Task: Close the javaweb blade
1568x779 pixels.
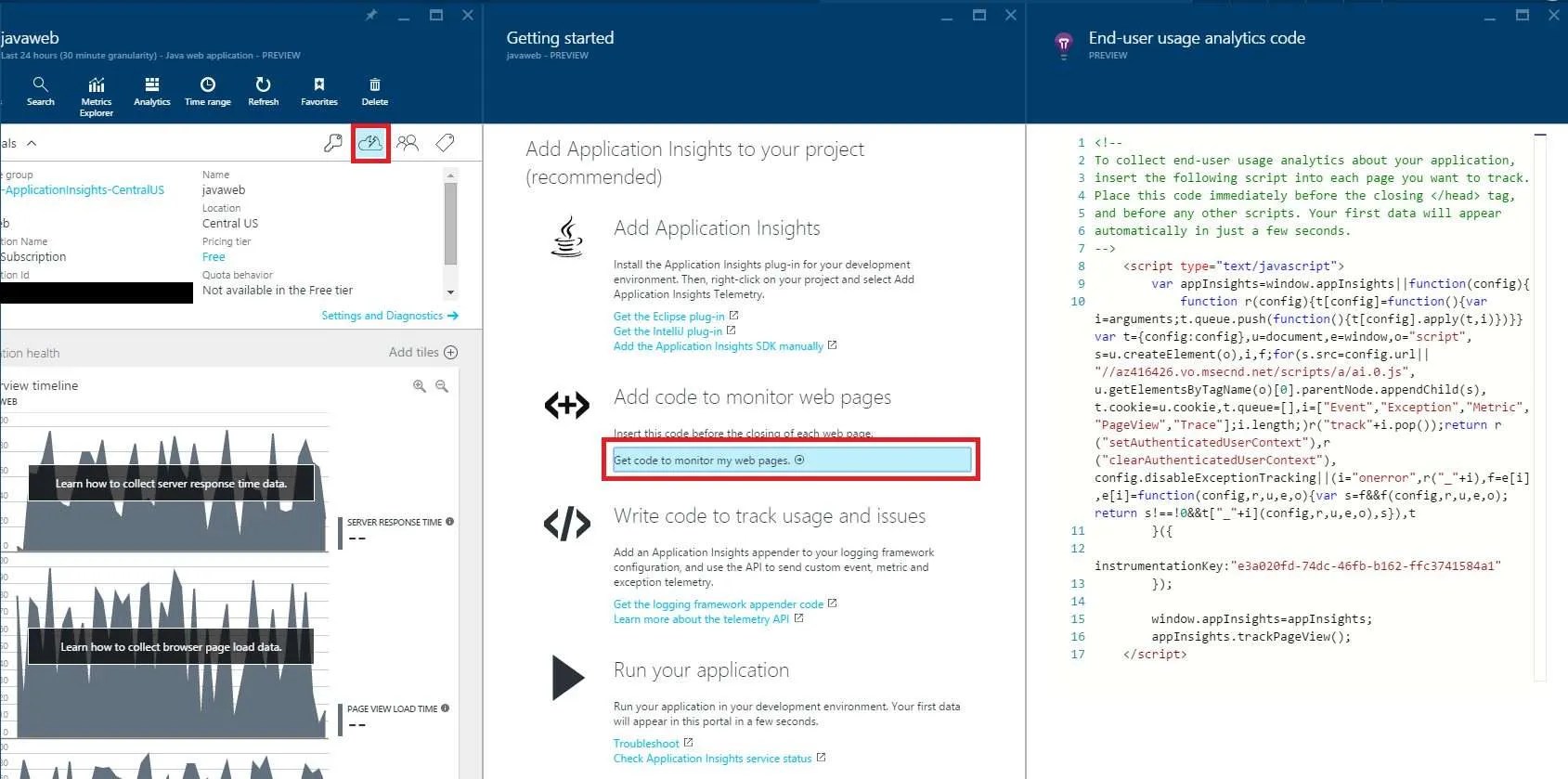Action: pos(468,15)
